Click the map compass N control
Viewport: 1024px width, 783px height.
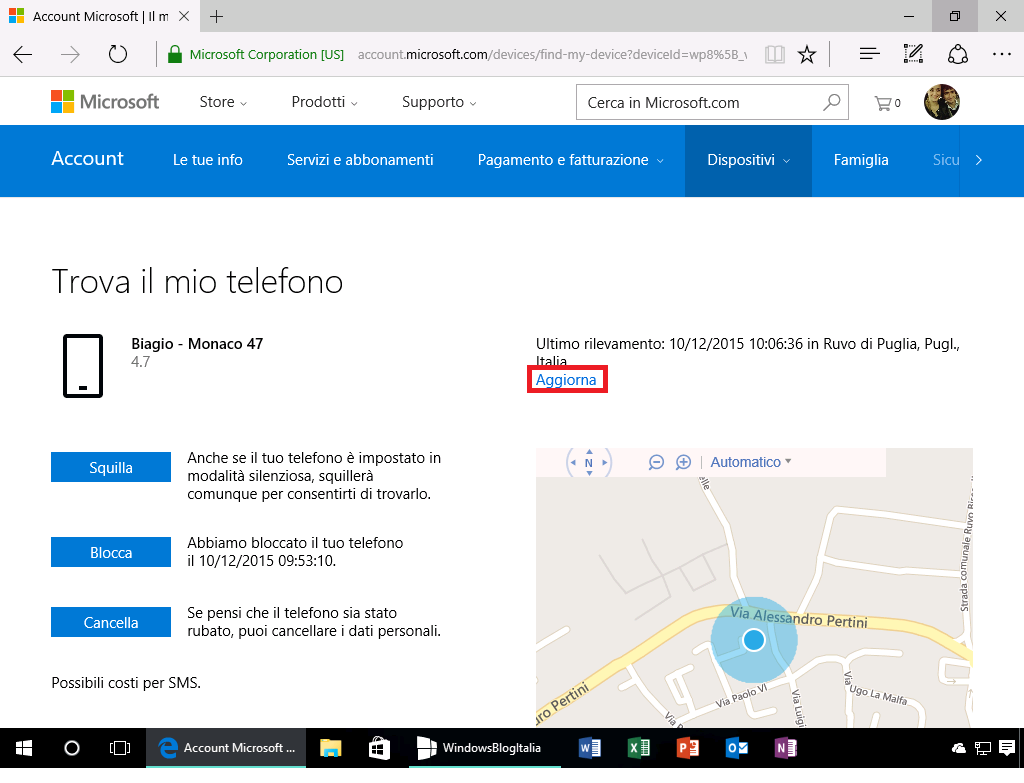(588, 462)
